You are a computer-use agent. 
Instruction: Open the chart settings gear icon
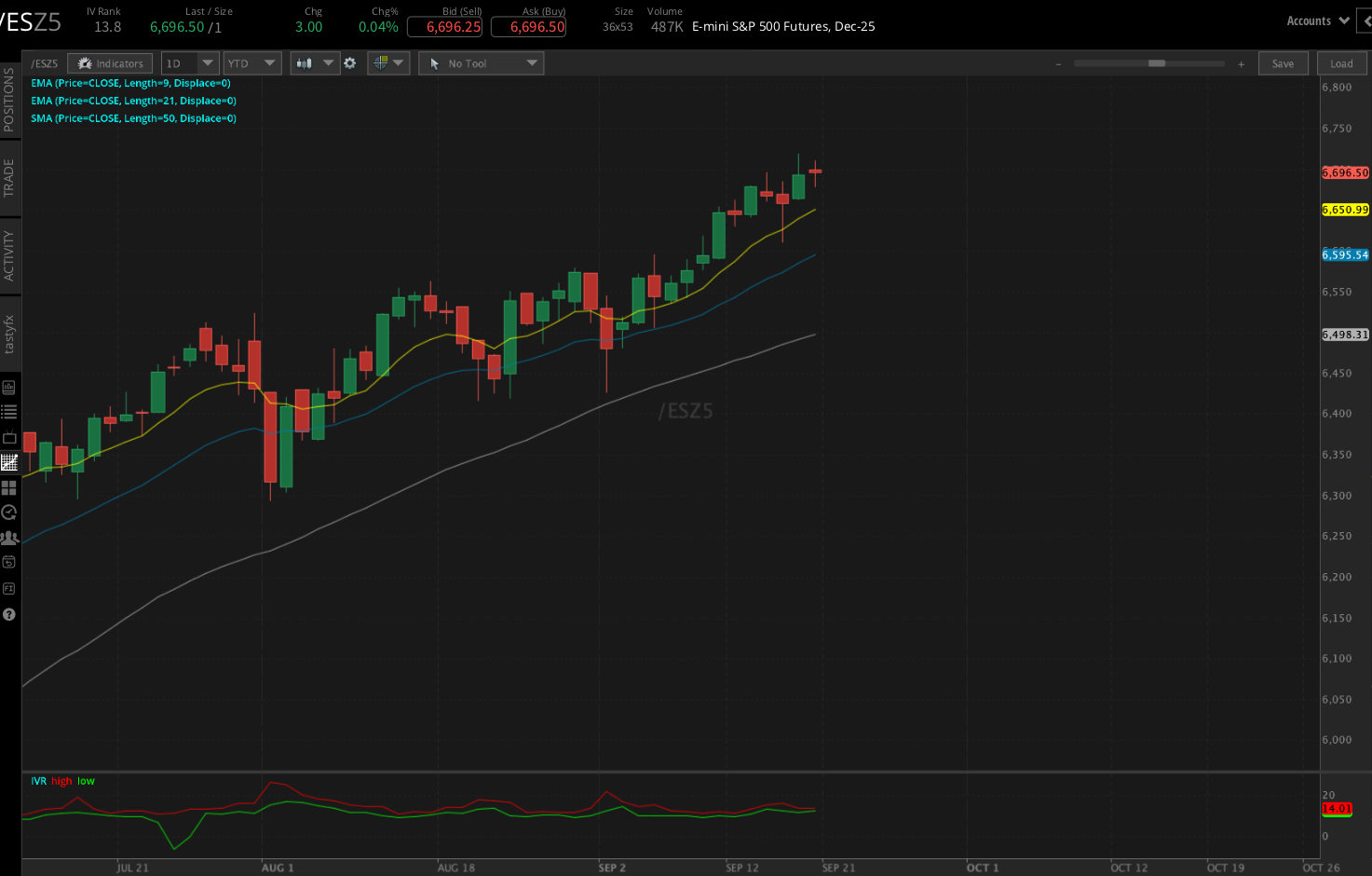(x=349, y=62)
